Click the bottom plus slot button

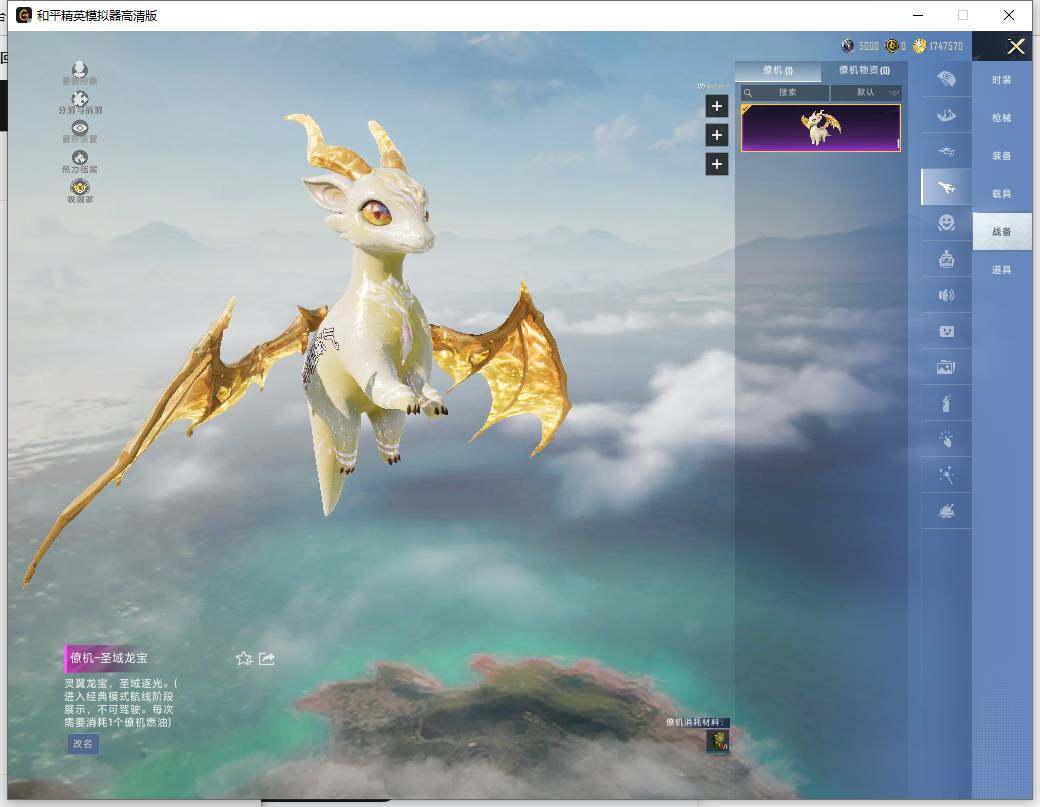coord(717,164)
